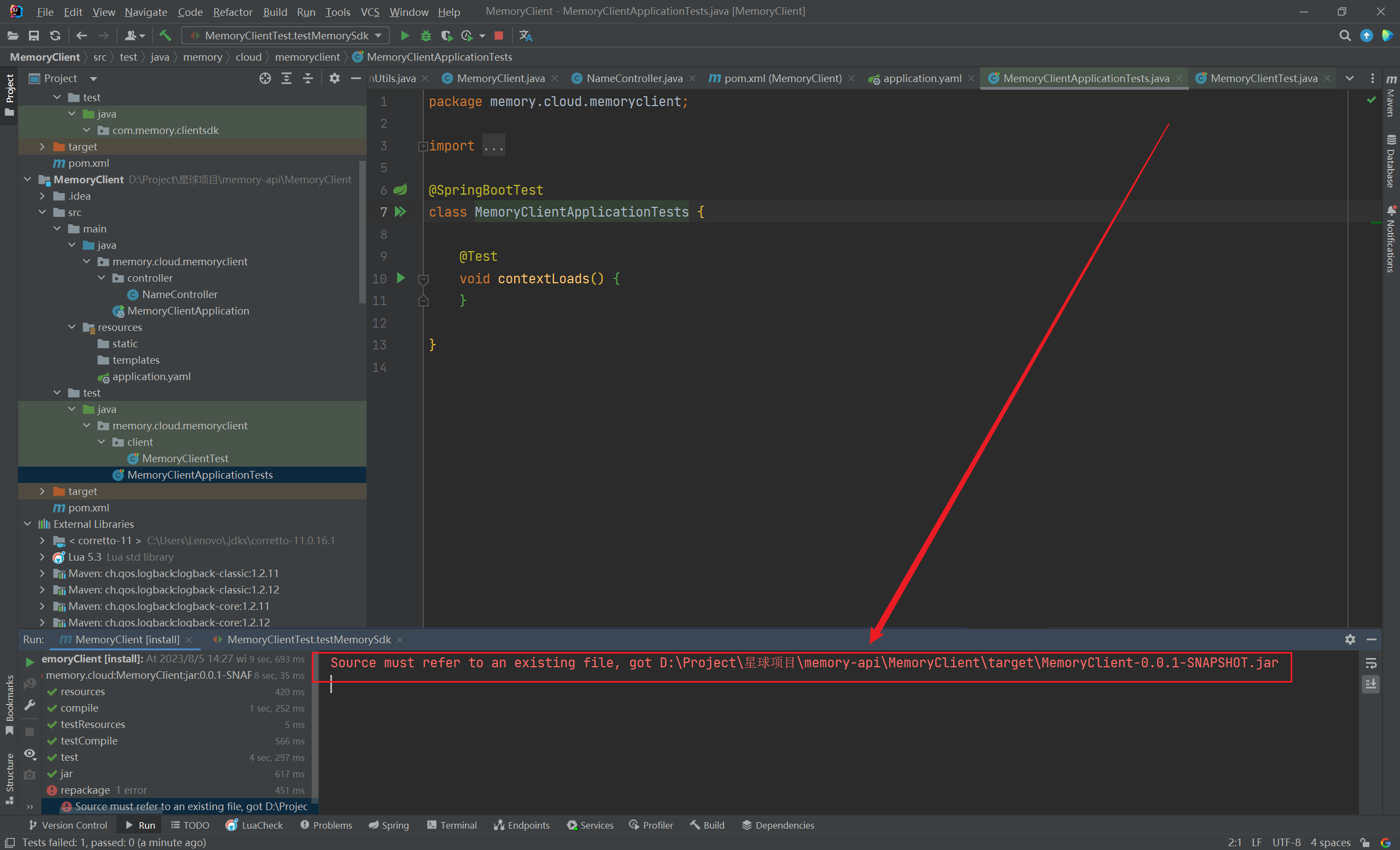Open Dependencies tool window
The height and width of the screenshot is (850, 1400).
point(778,825)
